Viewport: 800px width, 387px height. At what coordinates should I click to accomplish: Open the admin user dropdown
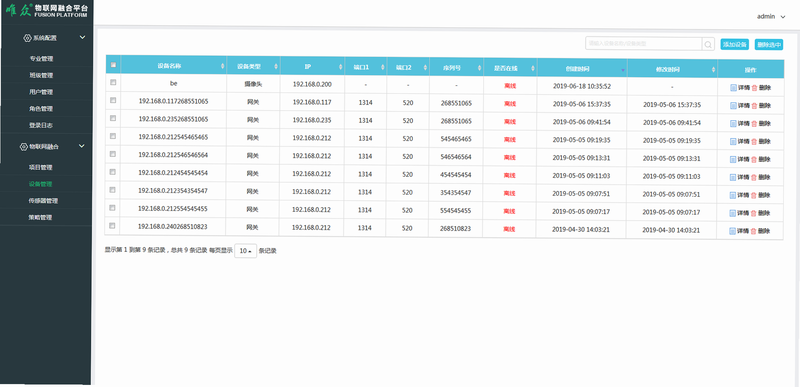[771, 17]
